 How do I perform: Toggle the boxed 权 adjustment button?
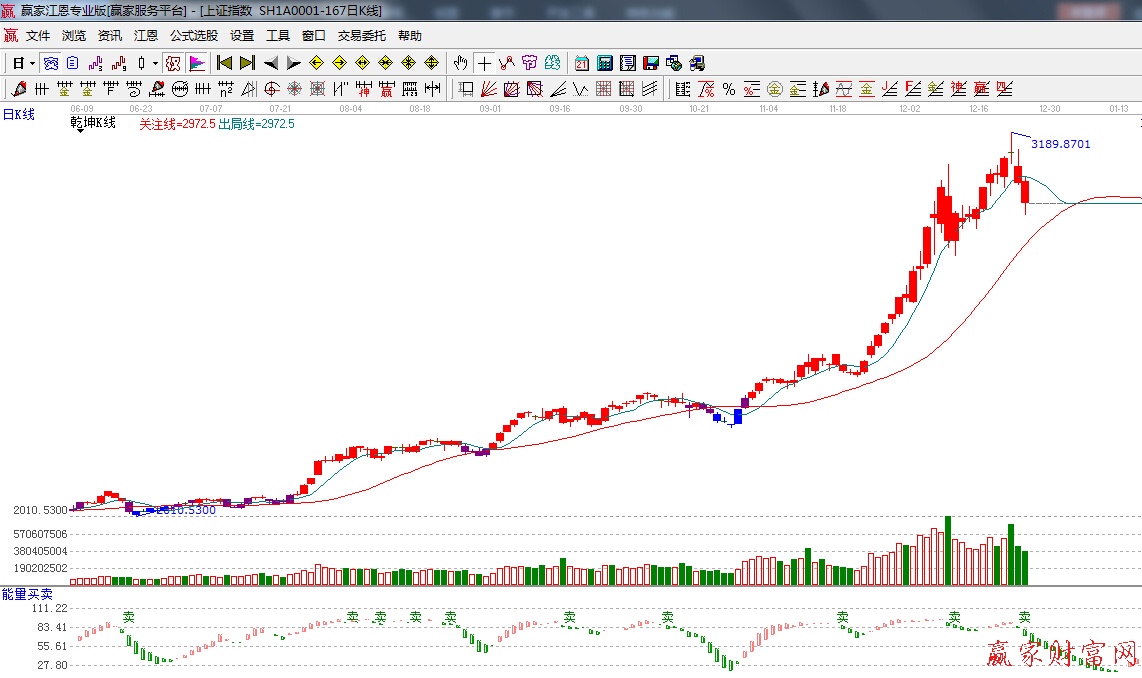pyautogui.click(x=172, y=63)
